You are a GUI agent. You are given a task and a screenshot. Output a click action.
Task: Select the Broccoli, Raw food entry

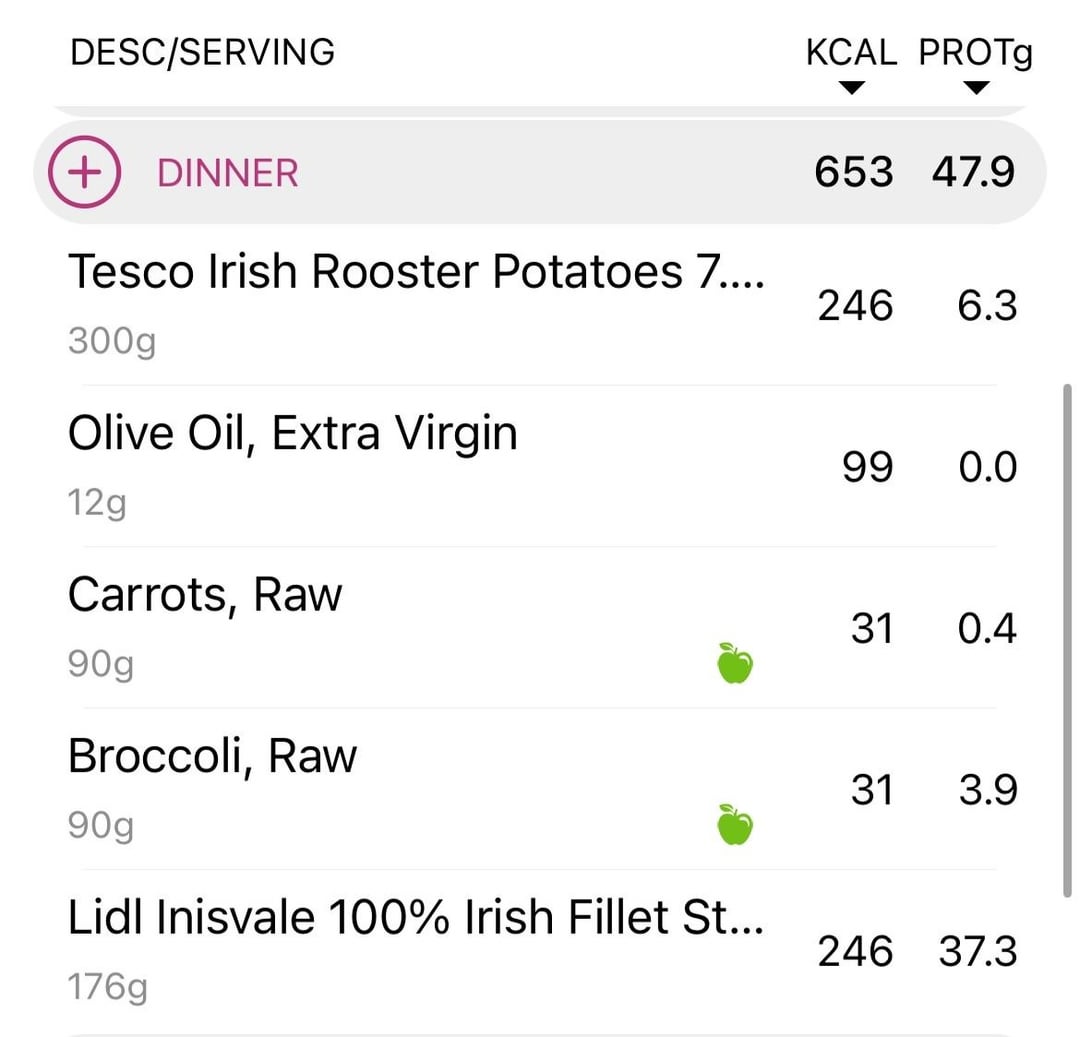point(212,757)
